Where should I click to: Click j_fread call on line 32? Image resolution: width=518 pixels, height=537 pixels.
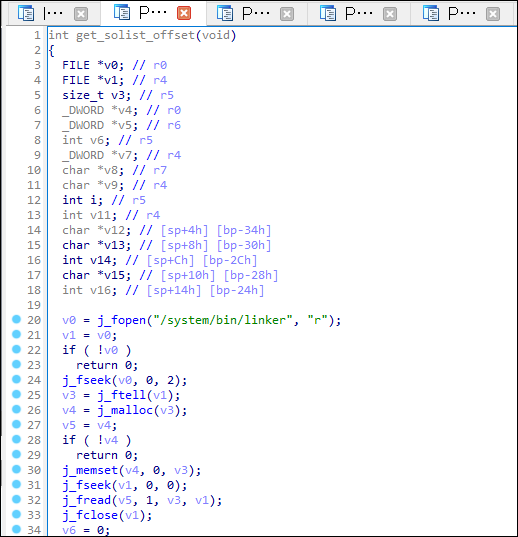tap(87, 500)
